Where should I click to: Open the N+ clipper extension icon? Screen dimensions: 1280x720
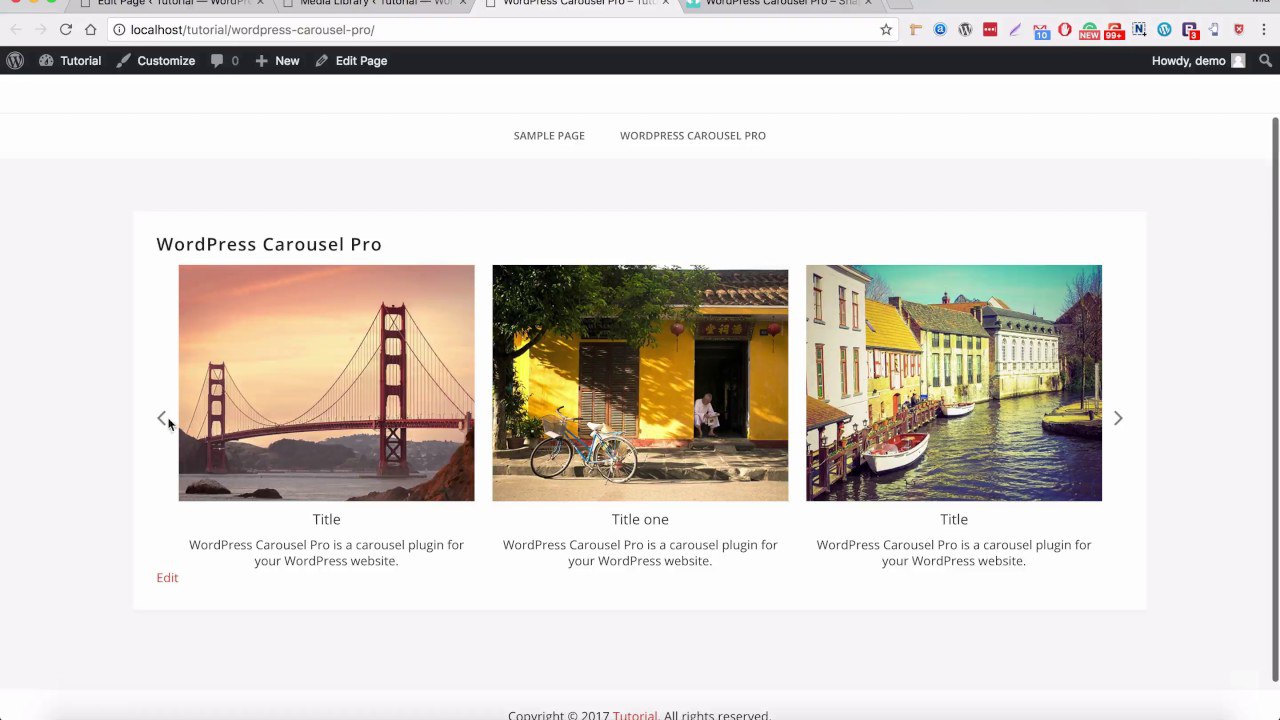coord(1139,30)
